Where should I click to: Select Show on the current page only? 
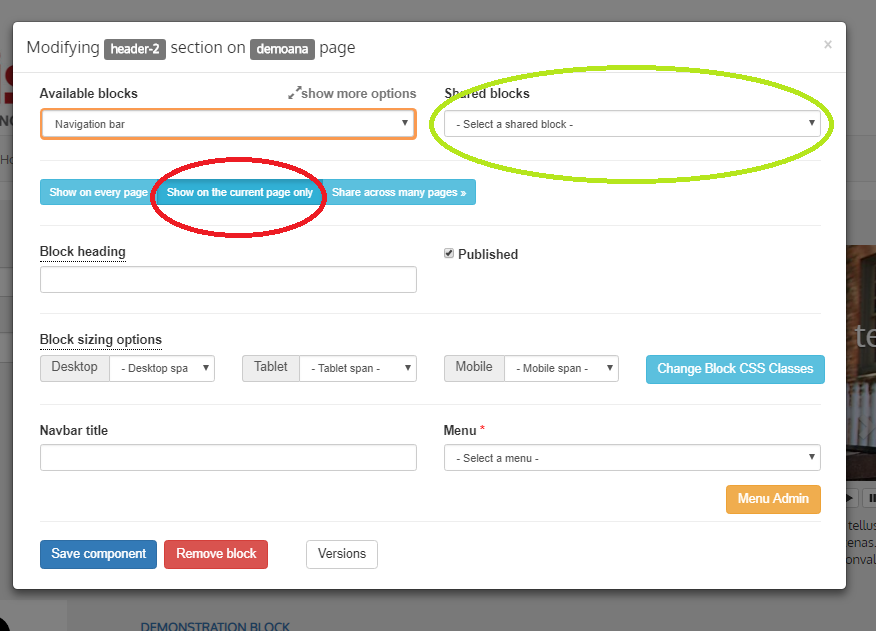tap(240, 192)
